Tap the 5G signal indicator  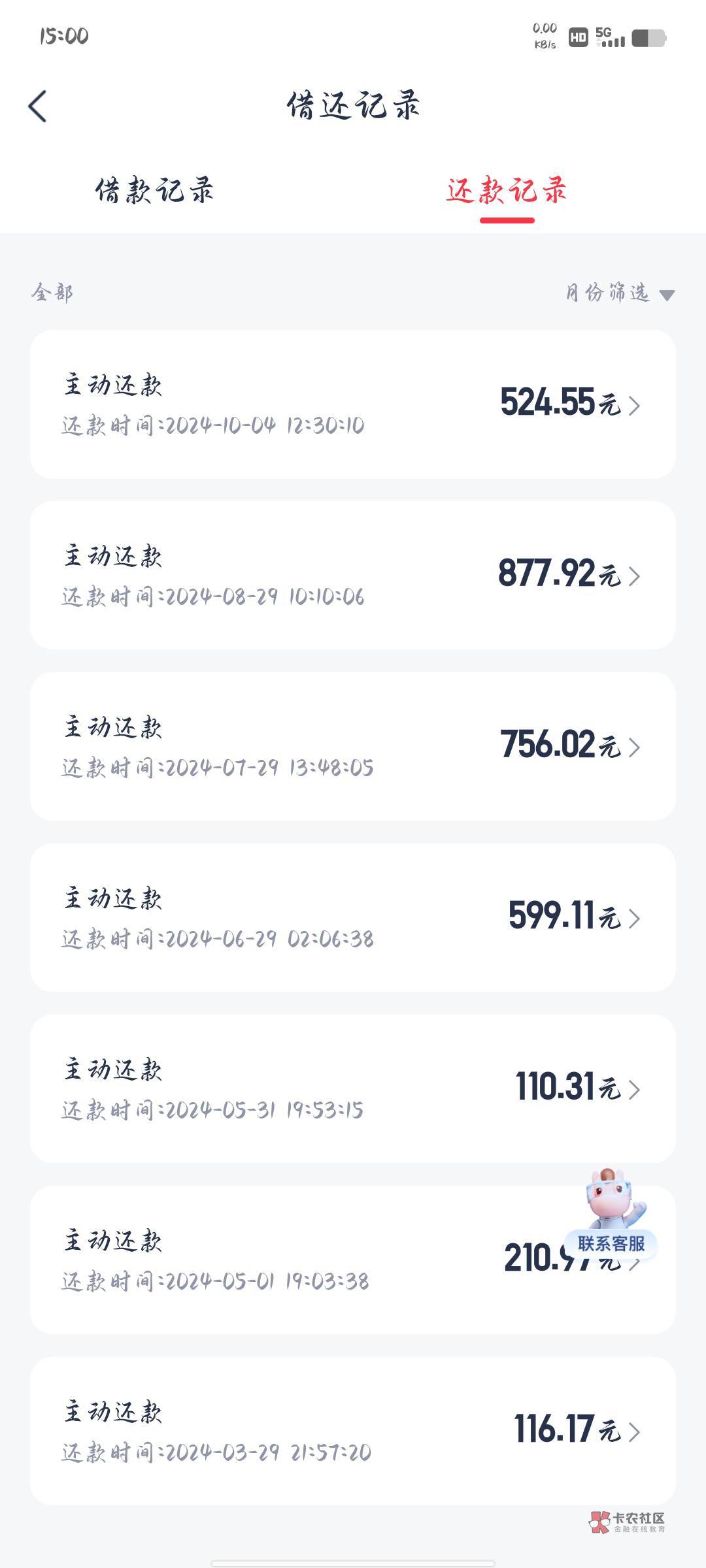610,37
